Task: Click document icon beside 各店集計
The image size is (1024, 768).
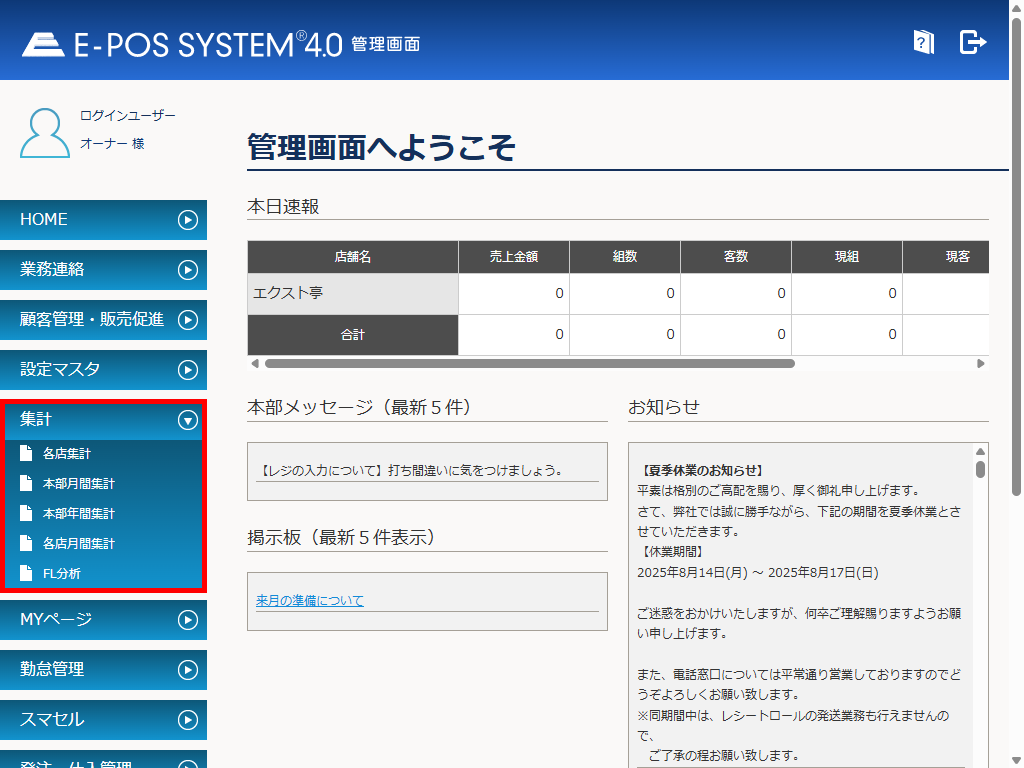Action: point(26,454)
